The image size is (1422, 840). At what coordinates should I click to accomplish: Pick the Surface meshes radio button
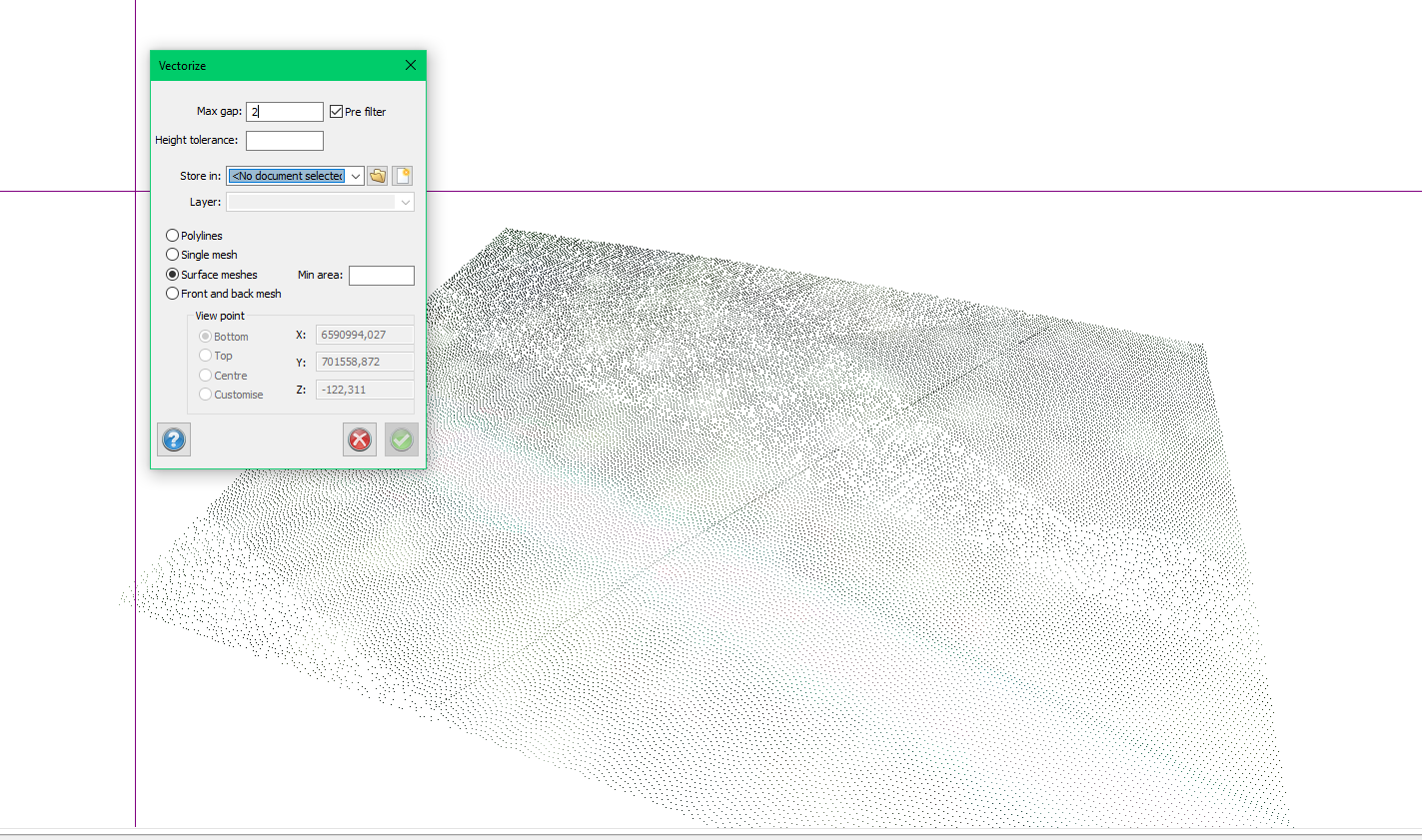(x=173, y=275)
